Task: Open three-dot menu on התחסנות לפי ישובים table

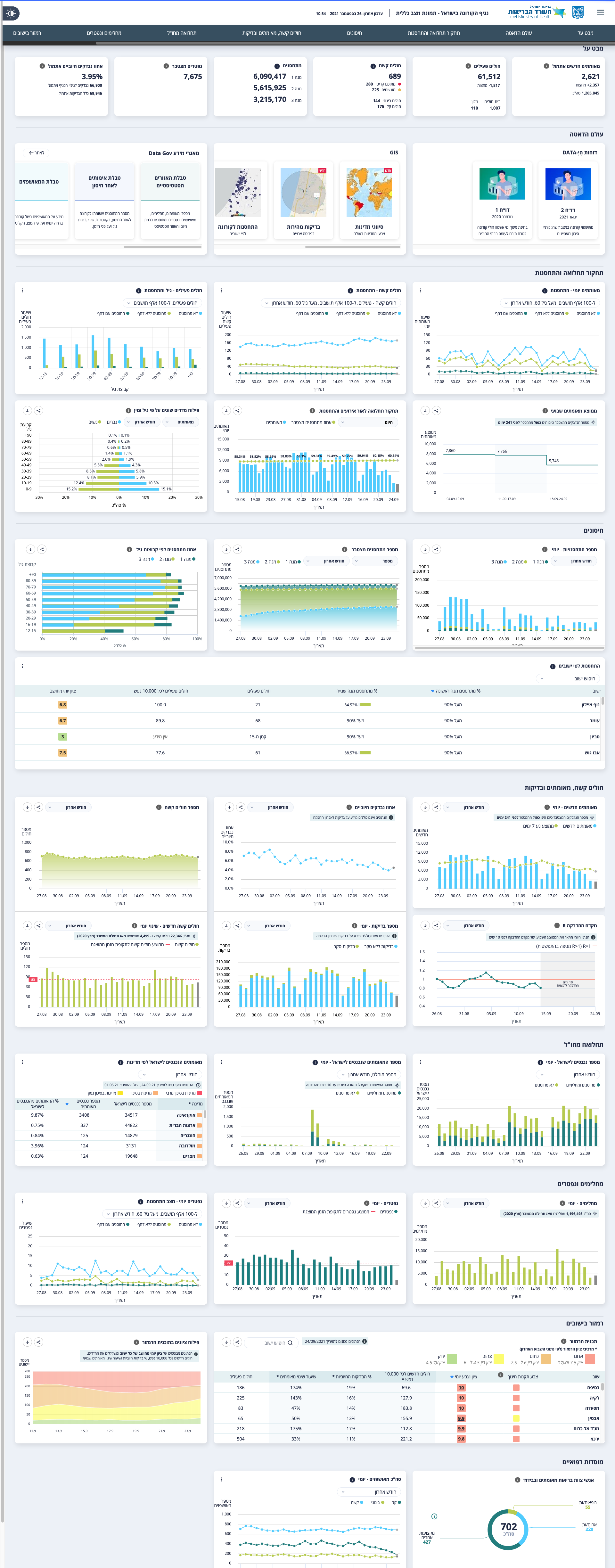Action: (22, 666)
